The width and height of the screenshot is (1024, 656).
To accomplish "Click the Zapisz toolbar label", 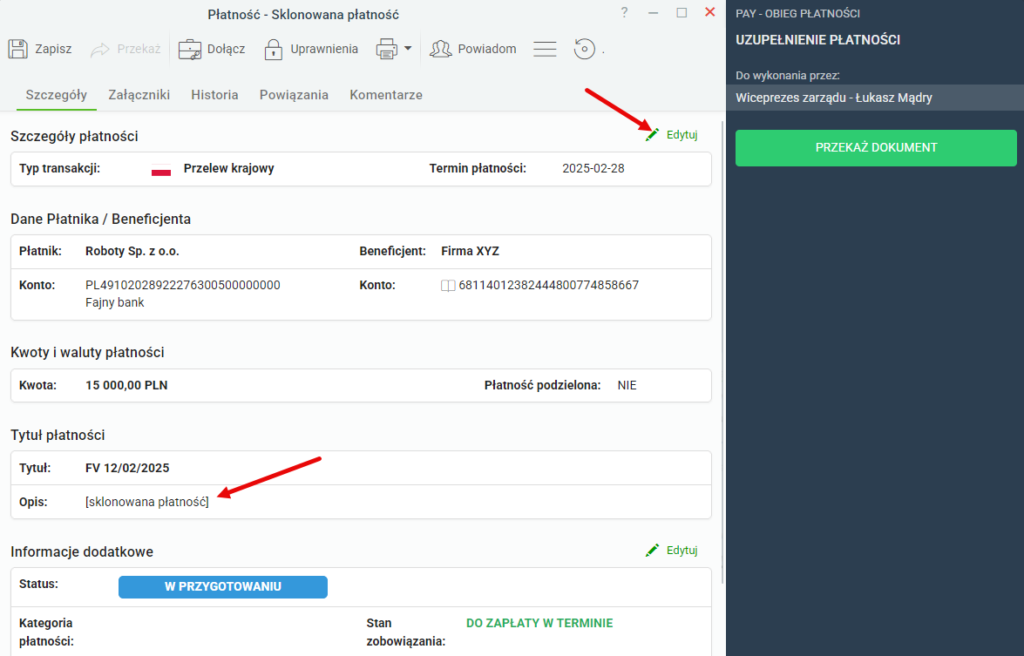I will pos(54,49).
